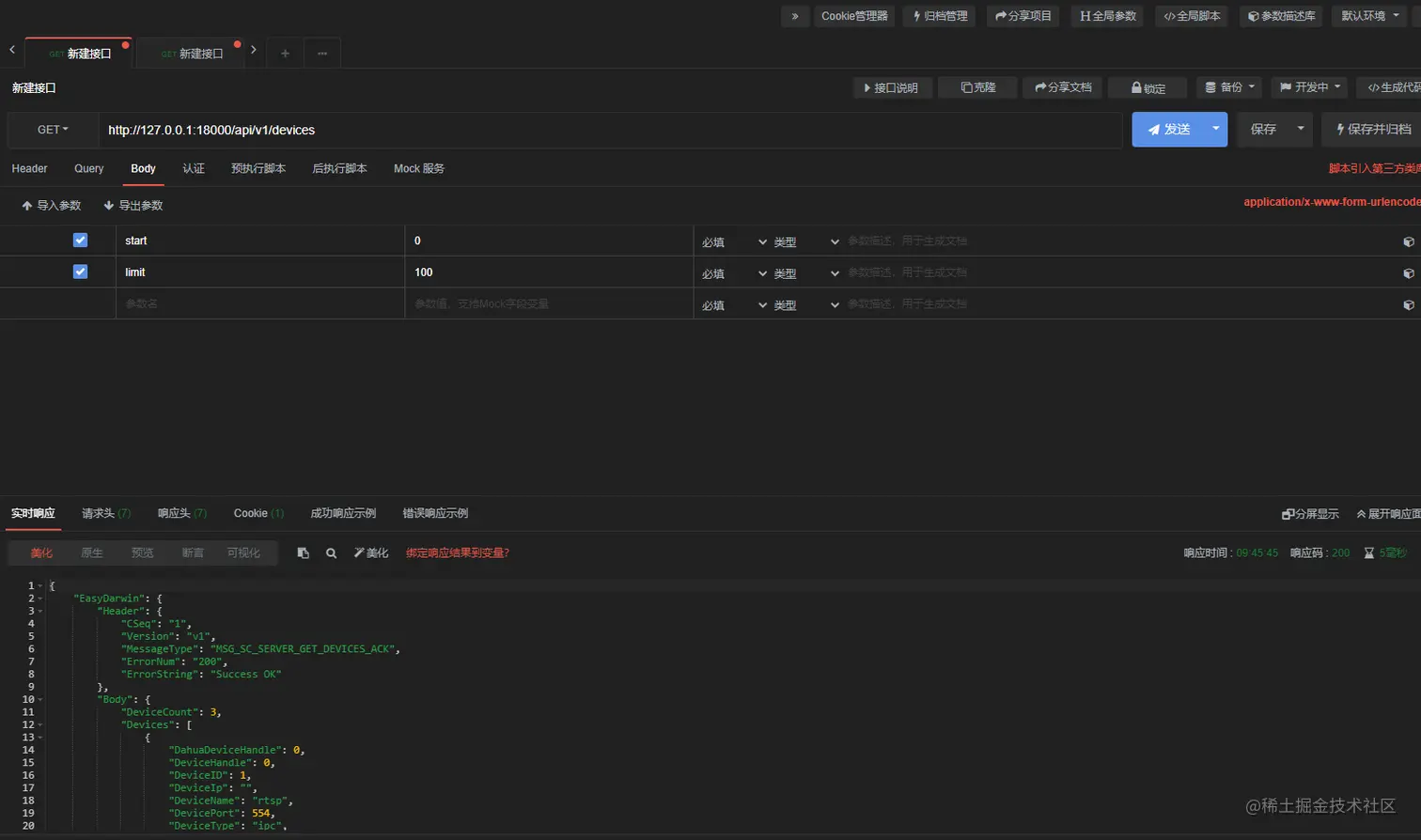Select 预览 preview view mode
This screenshot has height=840, width=1421.
(x=143, y=553)
